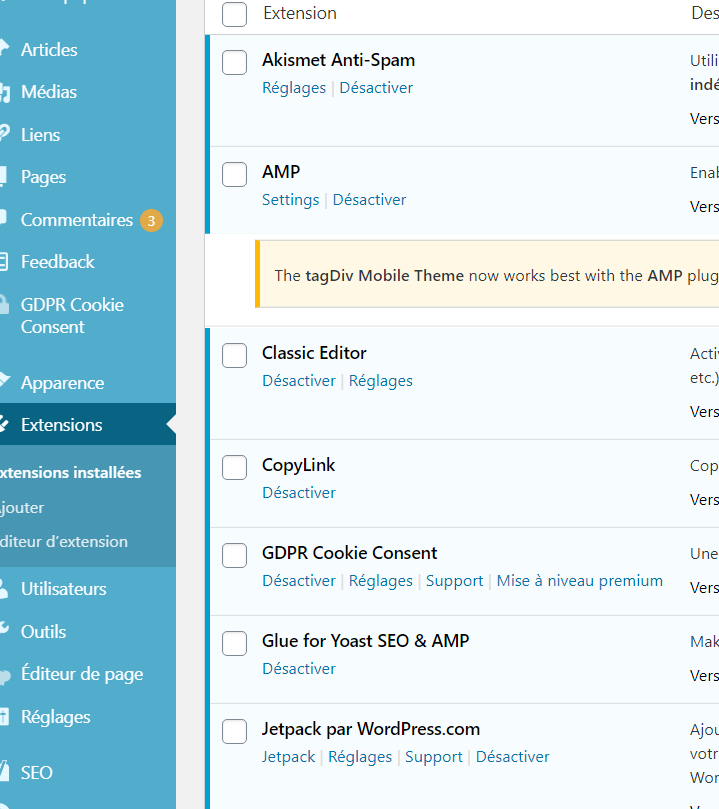This screenshot has width=719, height=809.
Task: Open the Jetpack link under Jetpack plugin
Action: coord(288,757)
